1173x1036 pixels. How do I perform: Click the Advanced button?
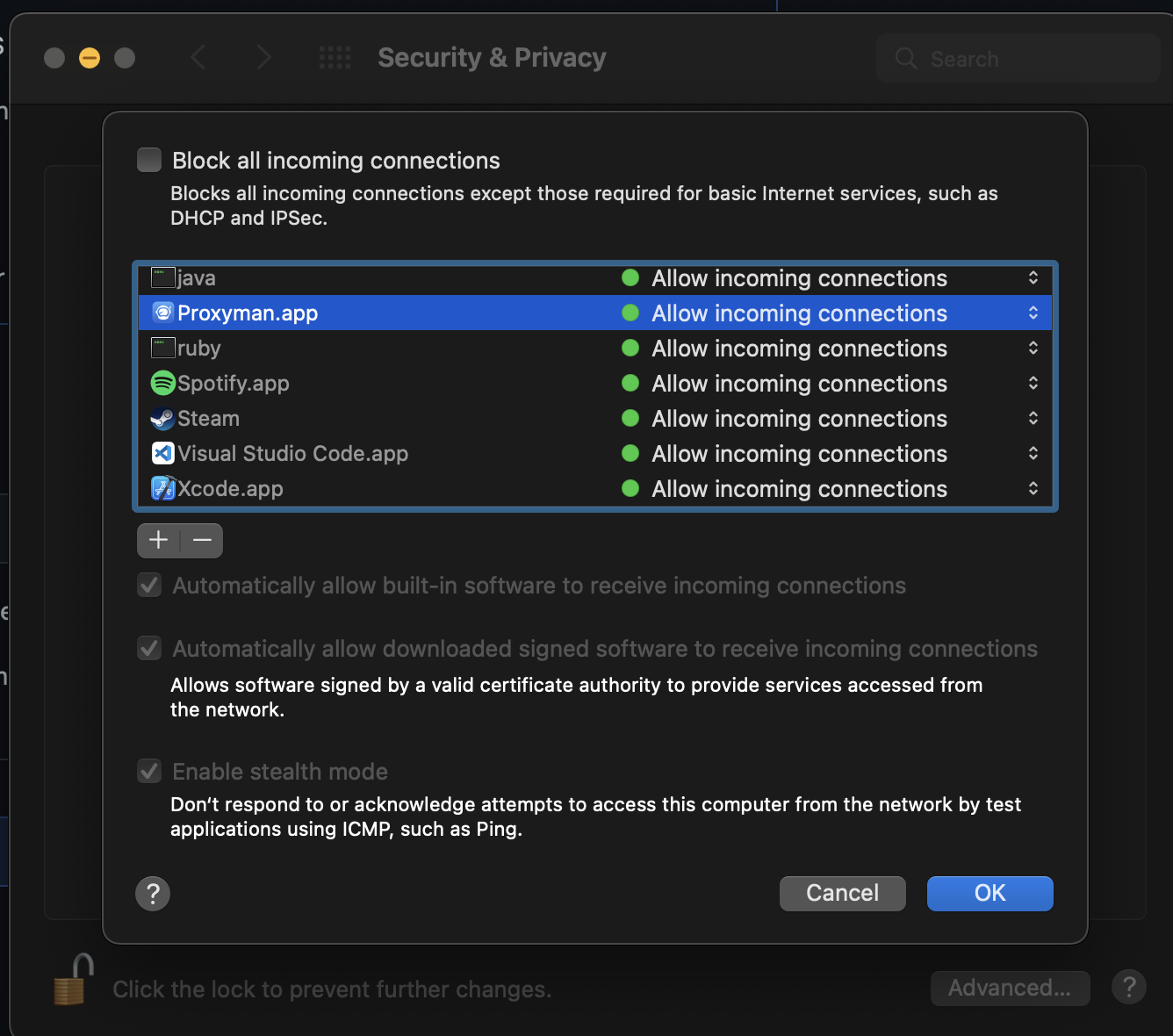pos(1010,988)
